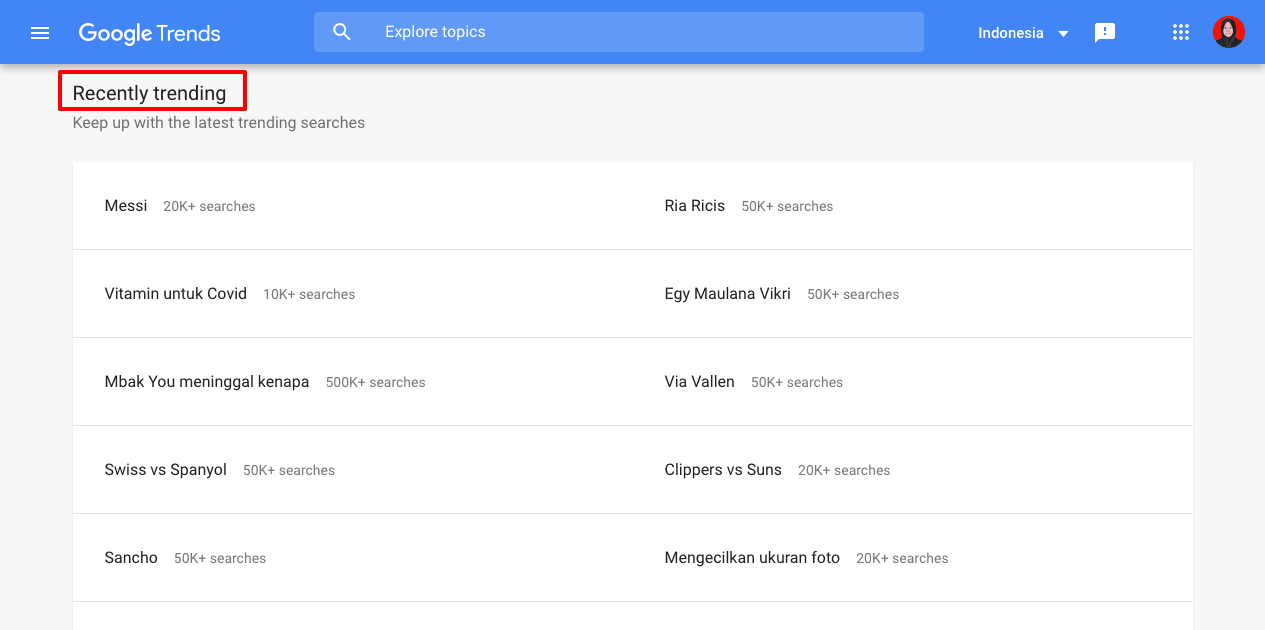The width and height of the screenshot is (1265, 630).
Task: Click the Explore topics search field
Action: [640, 32]
